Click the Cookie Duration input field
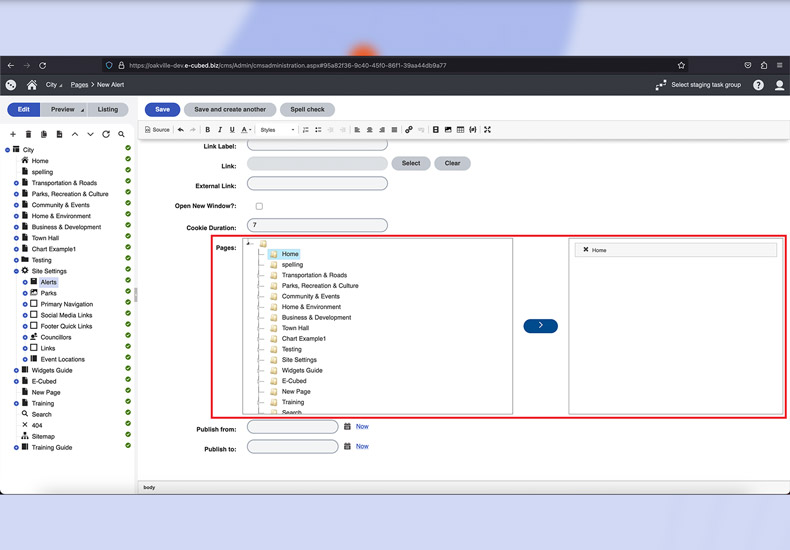 click(x=317, y=226)
